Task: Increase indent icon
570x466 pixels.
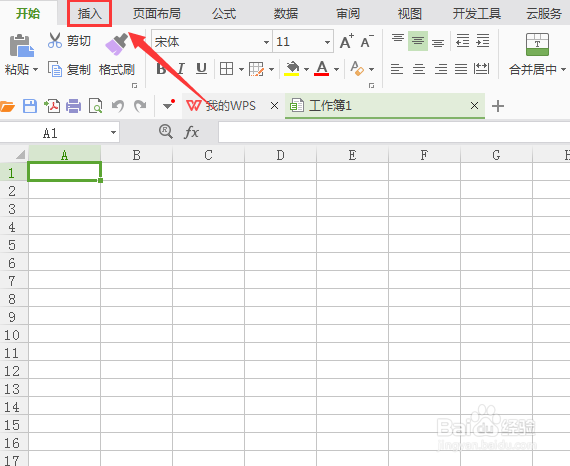Action: pos(483,41)
